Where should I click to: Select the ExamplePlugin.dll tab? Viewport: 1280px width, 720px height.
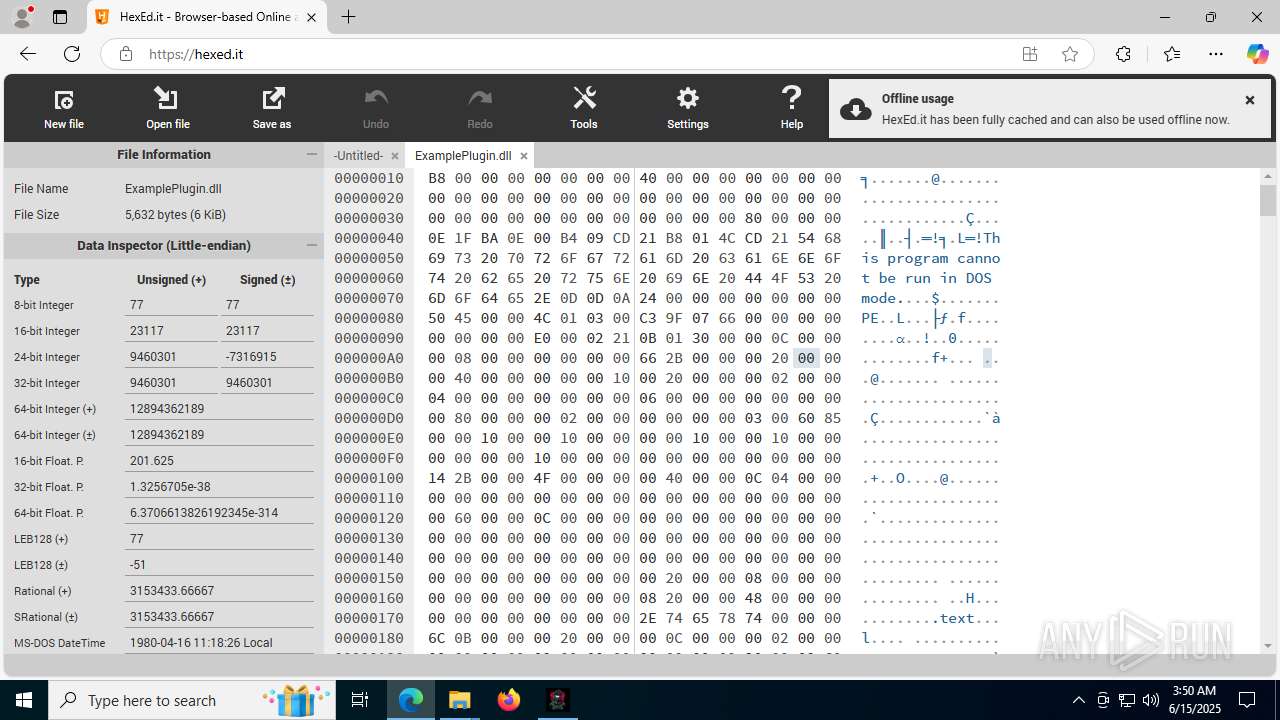tap(463, 156)
